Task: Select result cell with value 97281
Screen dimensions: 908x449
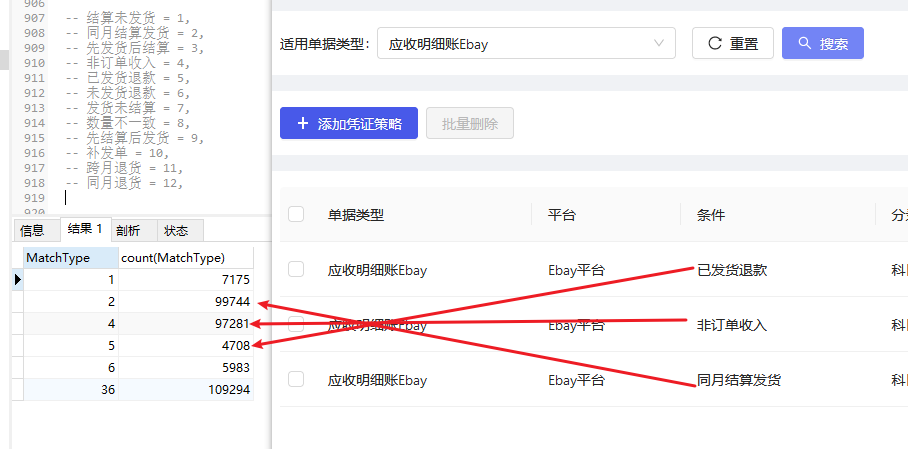Action: 186,324
